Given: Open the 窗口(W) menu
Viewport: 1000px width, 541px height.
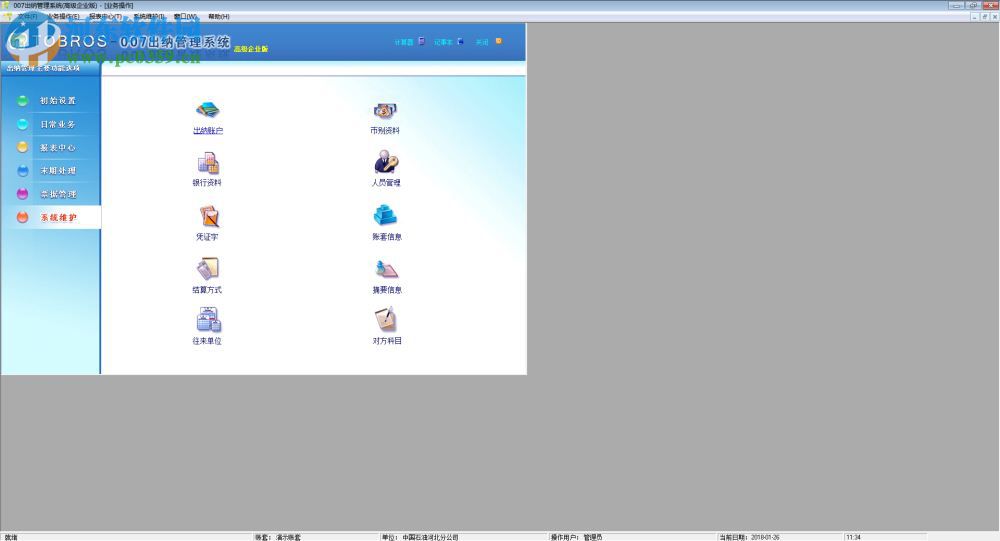Looking at the screenshot, I should (x=185, y=17).
